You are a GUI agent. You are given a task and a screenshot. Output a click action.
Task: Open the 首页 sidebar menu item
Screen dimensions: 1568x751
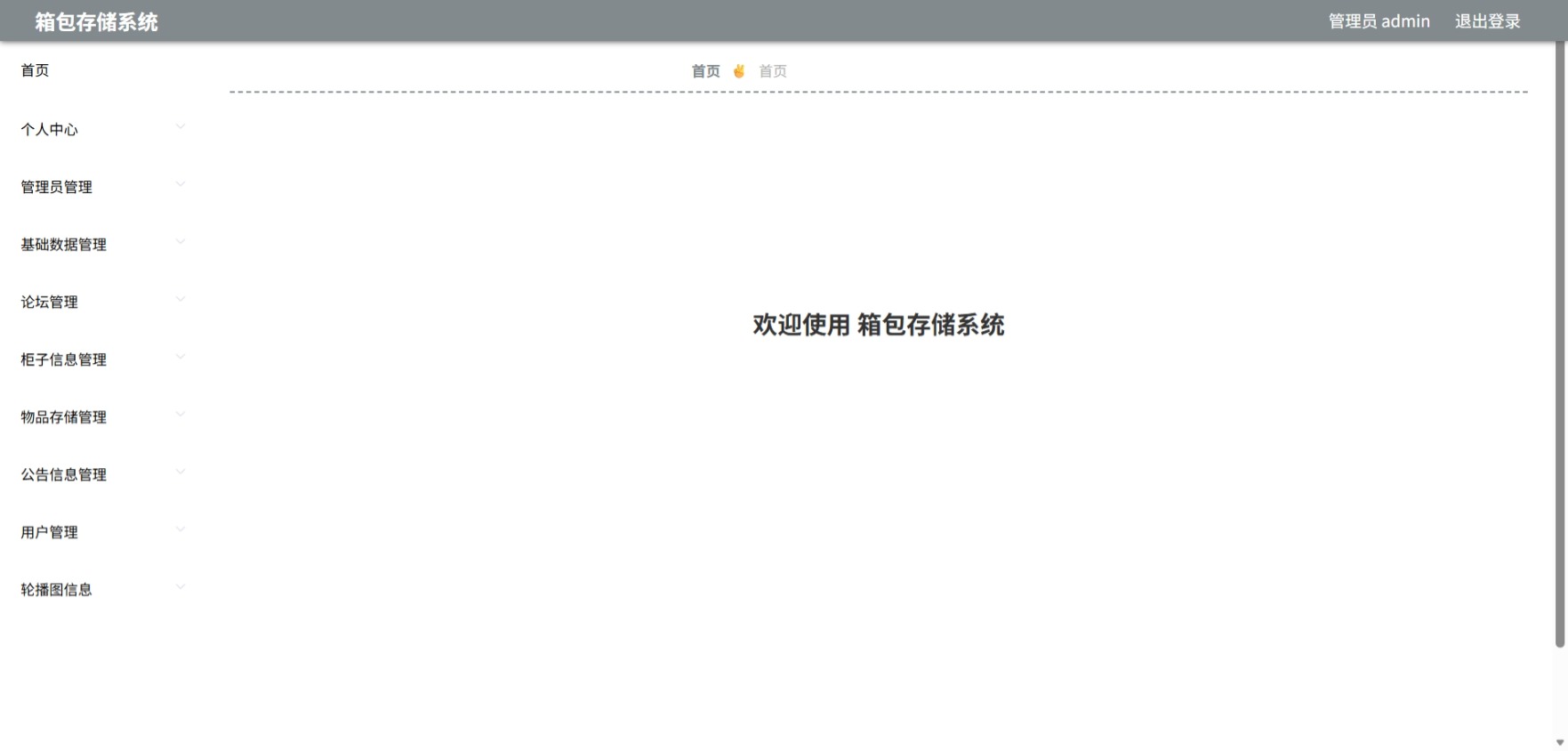click(36, 70)
